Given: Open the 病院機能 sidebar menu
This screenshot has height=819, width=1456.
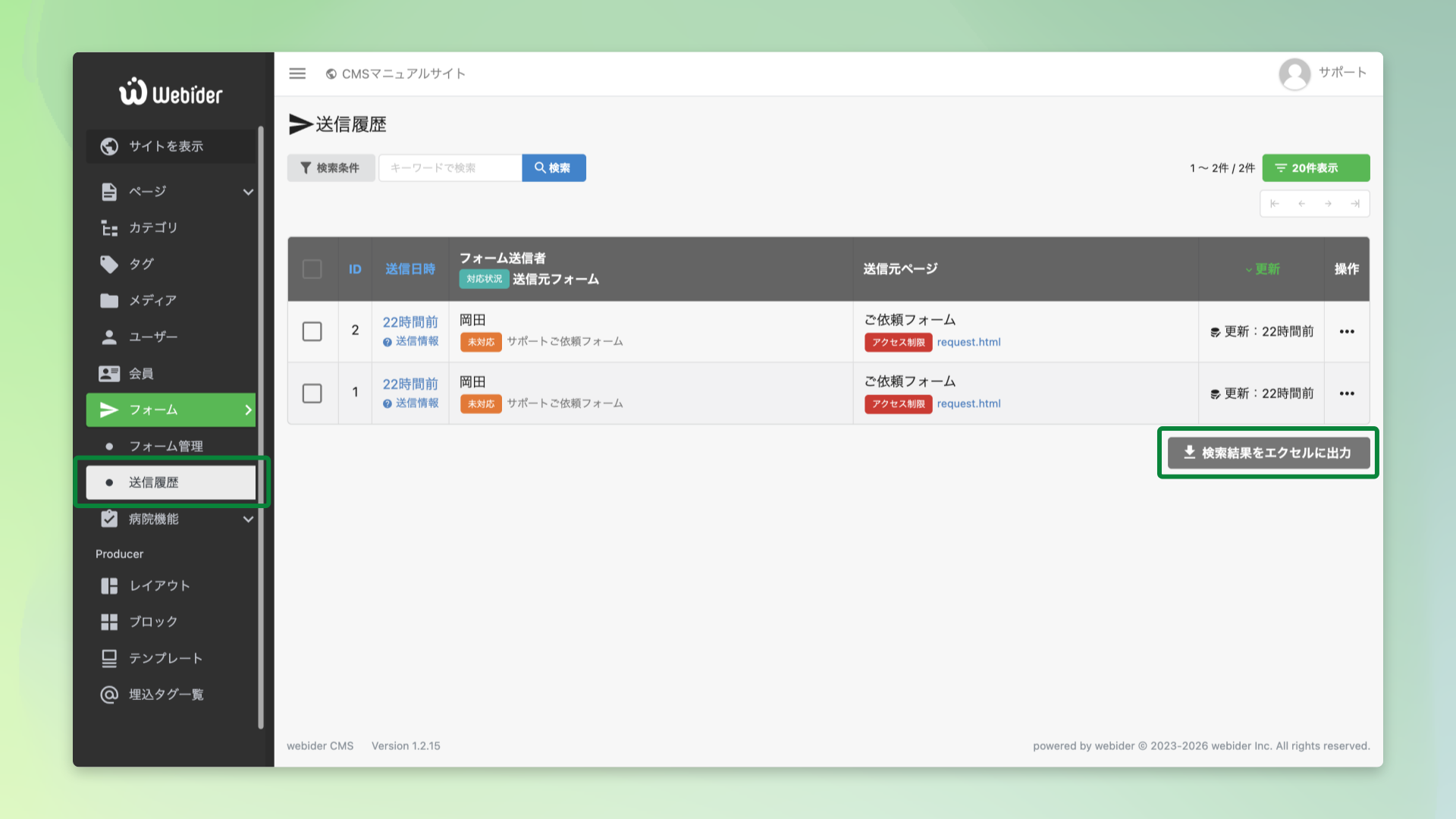Looking at the screenshot, I should pos(171,519).
